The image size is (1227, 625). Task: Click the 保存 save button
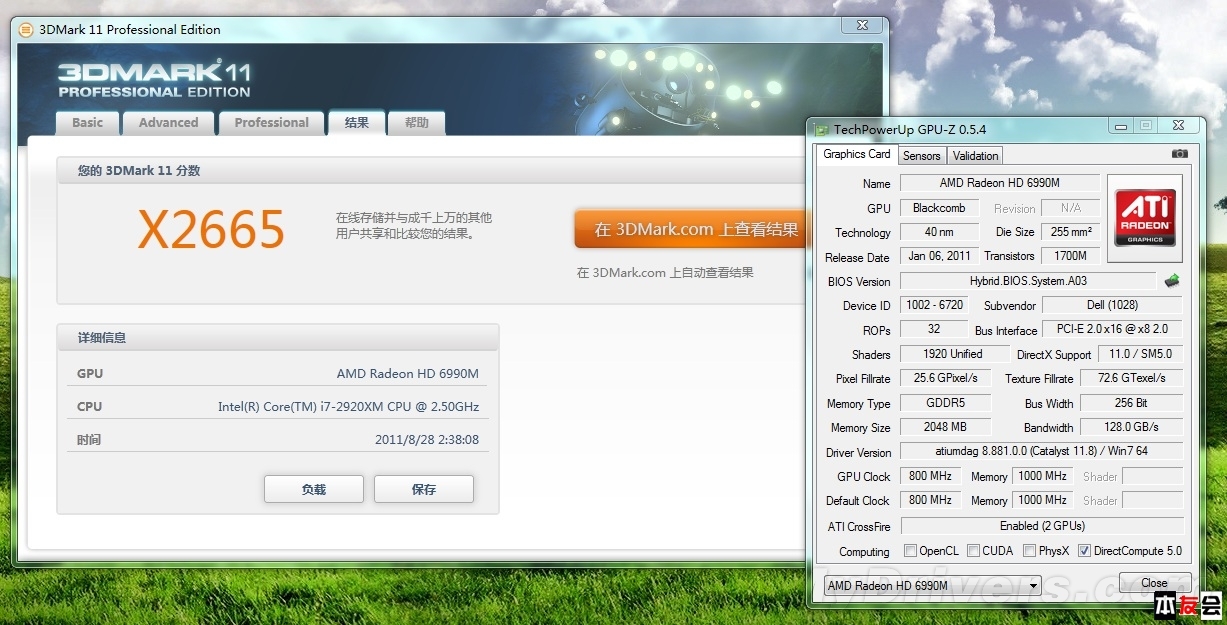(424, 489)
